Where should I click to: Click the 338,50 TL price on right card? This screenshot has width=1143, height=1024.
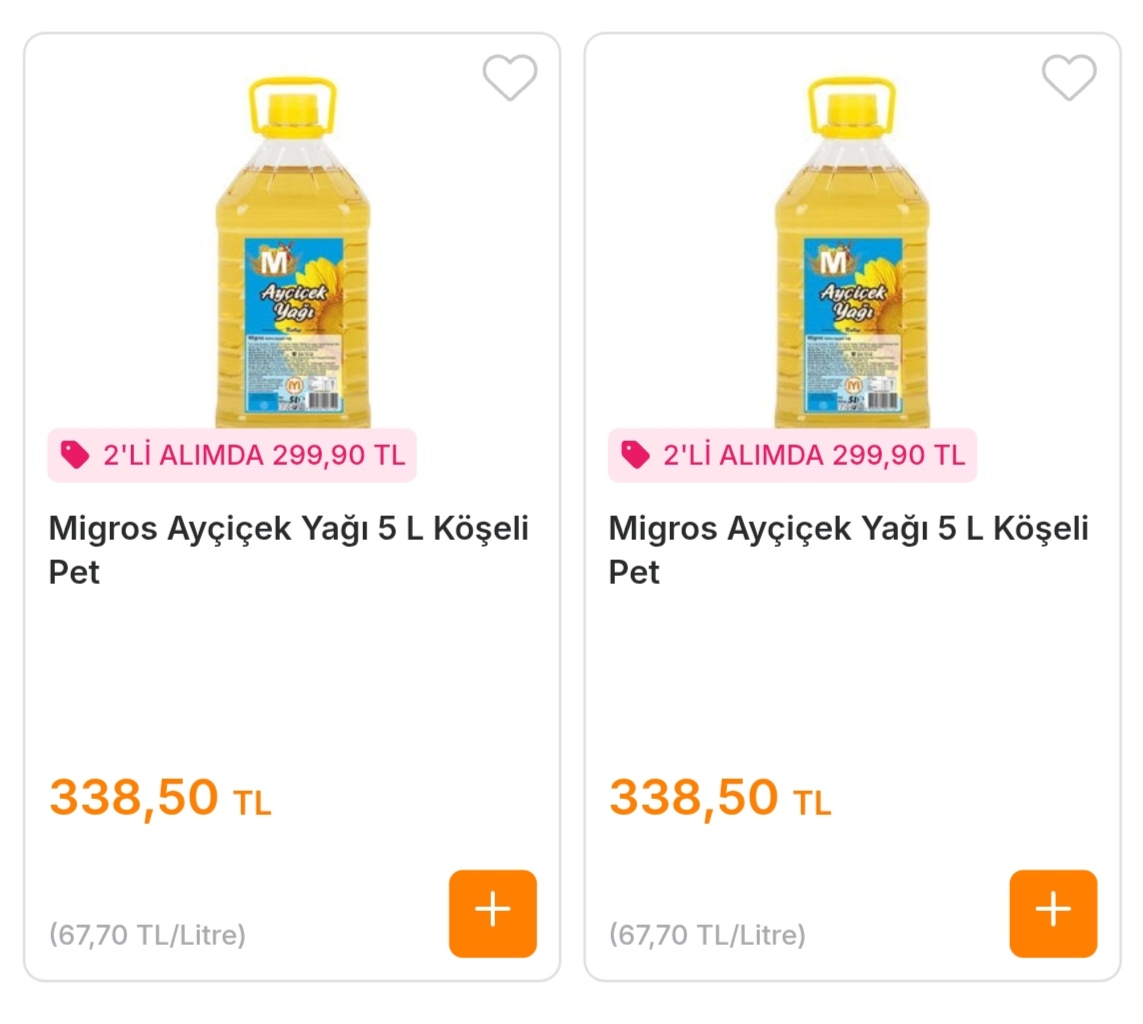720,798
